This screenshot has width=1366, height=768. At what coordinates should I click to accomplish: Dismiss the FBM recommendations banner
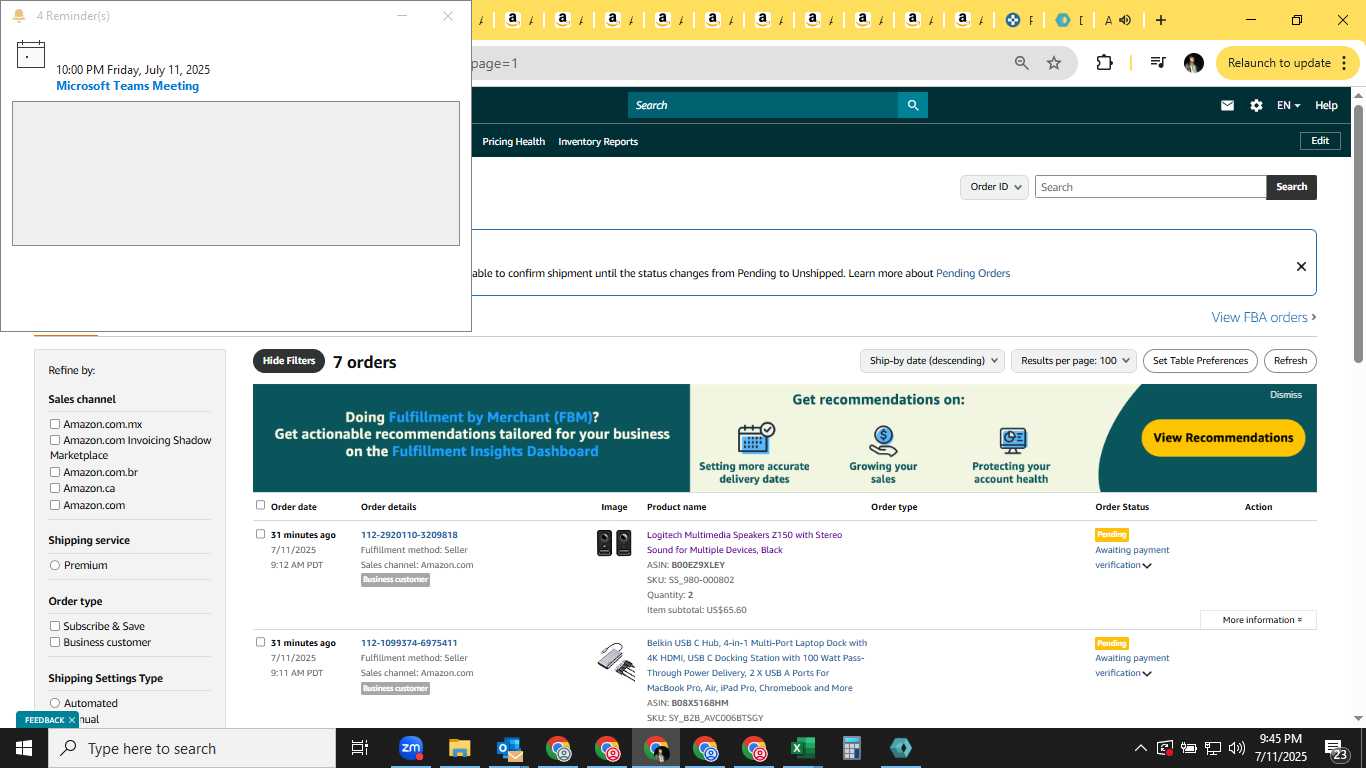(x=1286, y=395)
